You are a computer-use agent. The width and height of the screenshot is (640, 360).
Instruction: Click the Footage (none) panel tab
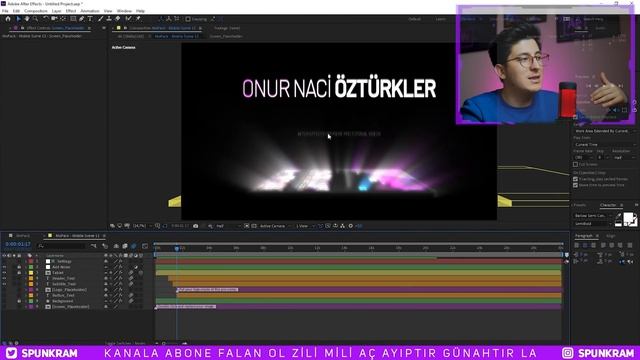[x=227, y=28]
